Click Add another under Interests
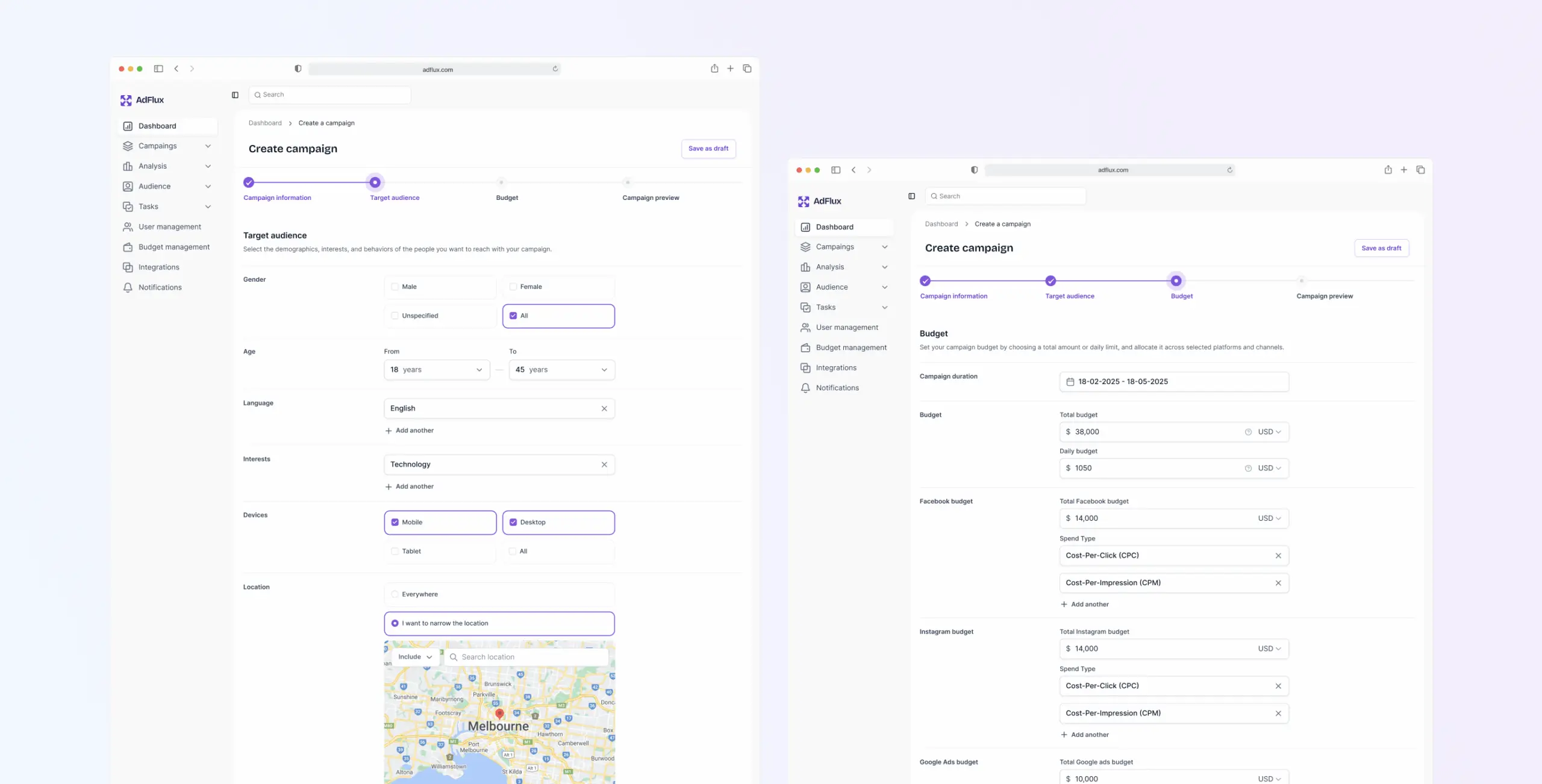Screen dimensions: 1542x784 click(x=410, y=487)
